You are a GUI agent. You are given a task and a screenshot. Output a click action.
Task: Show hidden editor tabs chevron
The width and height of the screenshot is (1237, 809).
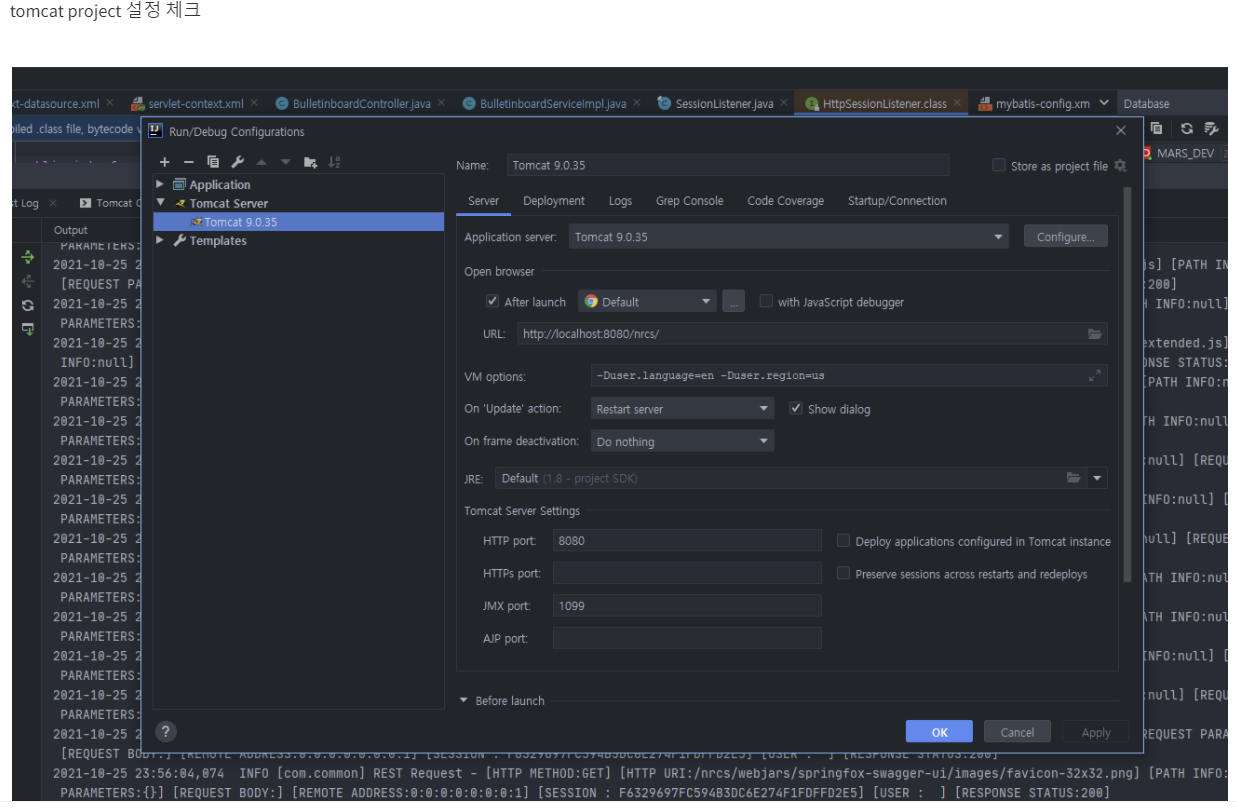click(x=1104, y=103)
